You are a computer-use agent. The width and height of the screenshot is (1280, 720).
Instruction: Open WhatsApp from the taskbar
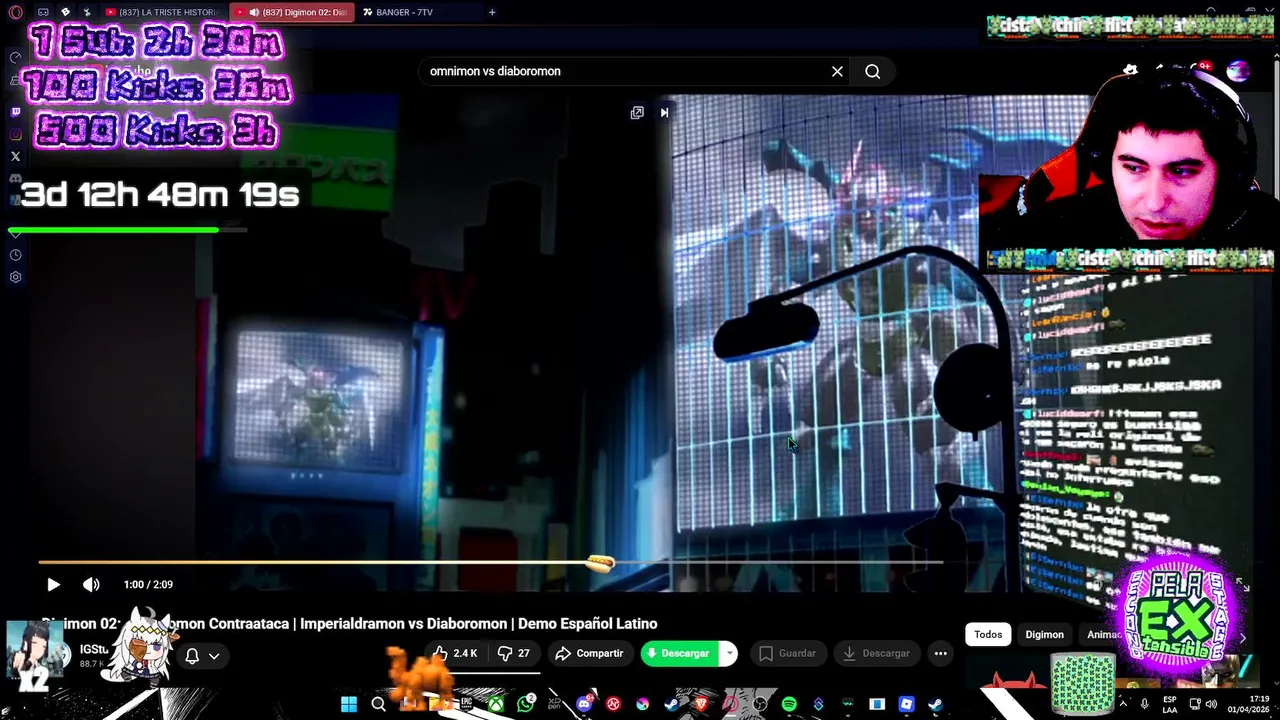526,704
